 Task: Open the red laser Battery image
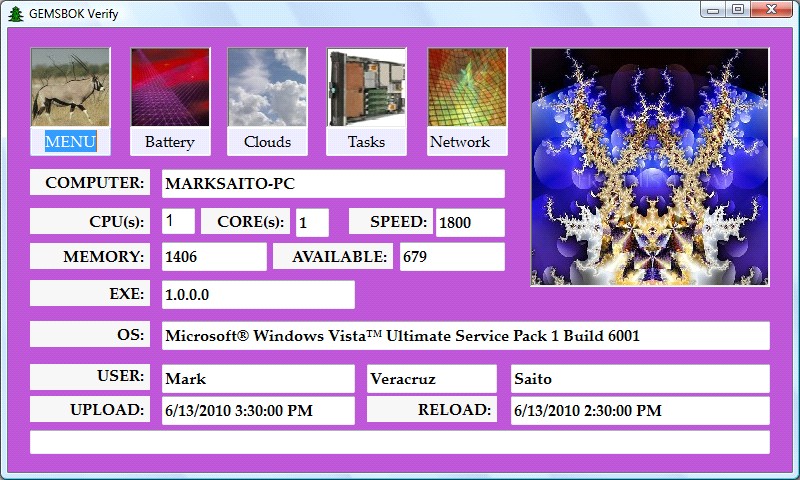(x=170, y=87)
